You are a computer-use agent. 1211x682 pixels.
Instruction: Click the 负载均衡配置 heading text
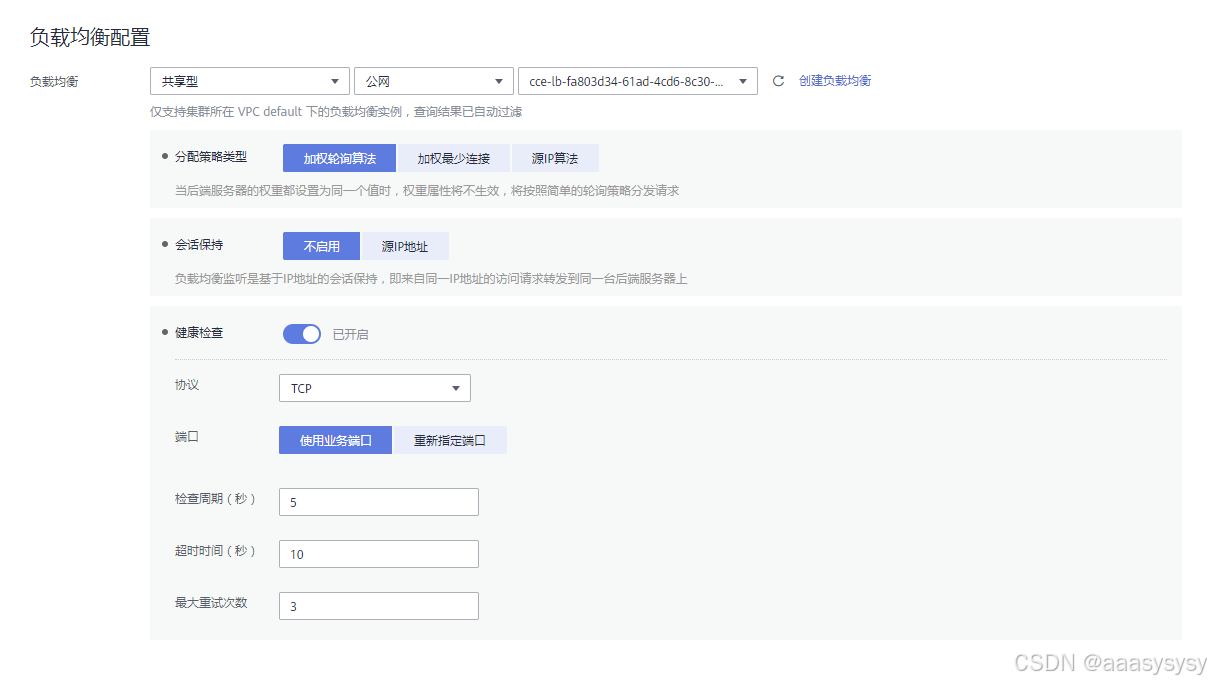point(90,38)
